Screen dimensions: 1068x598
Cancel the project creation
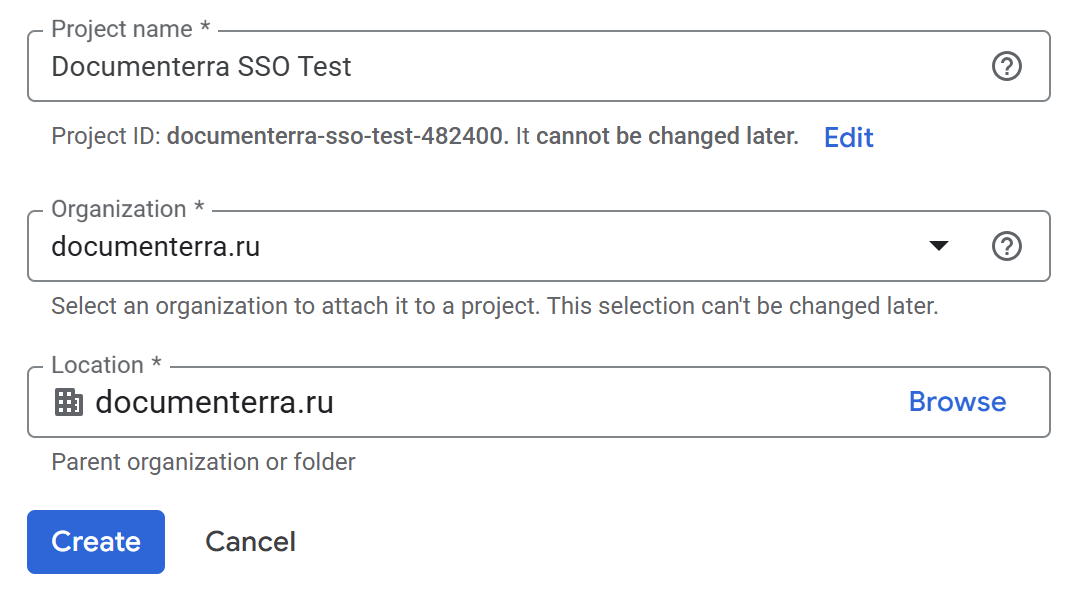pos(250,542)
